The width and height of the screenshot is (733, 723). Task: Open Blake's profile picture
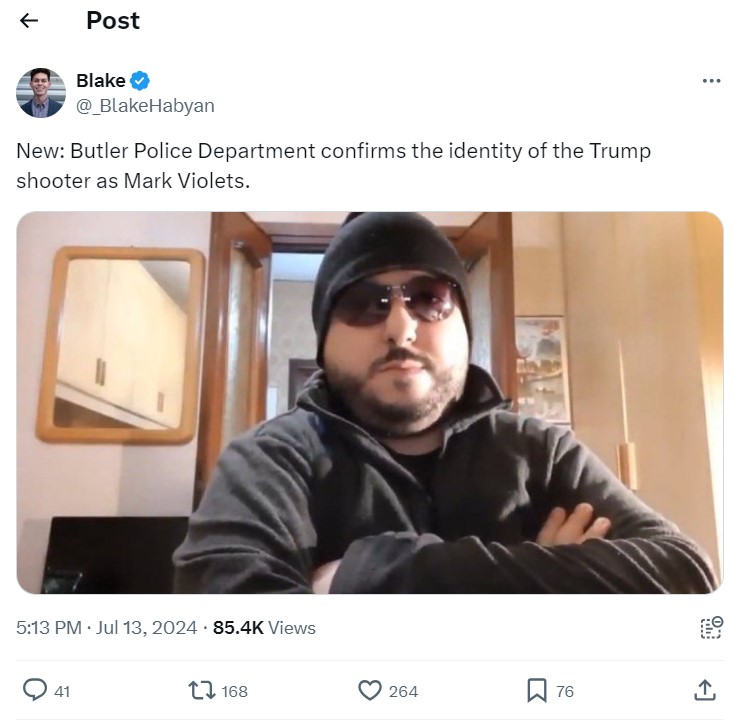pyautogui.click(x=41, y=93)
